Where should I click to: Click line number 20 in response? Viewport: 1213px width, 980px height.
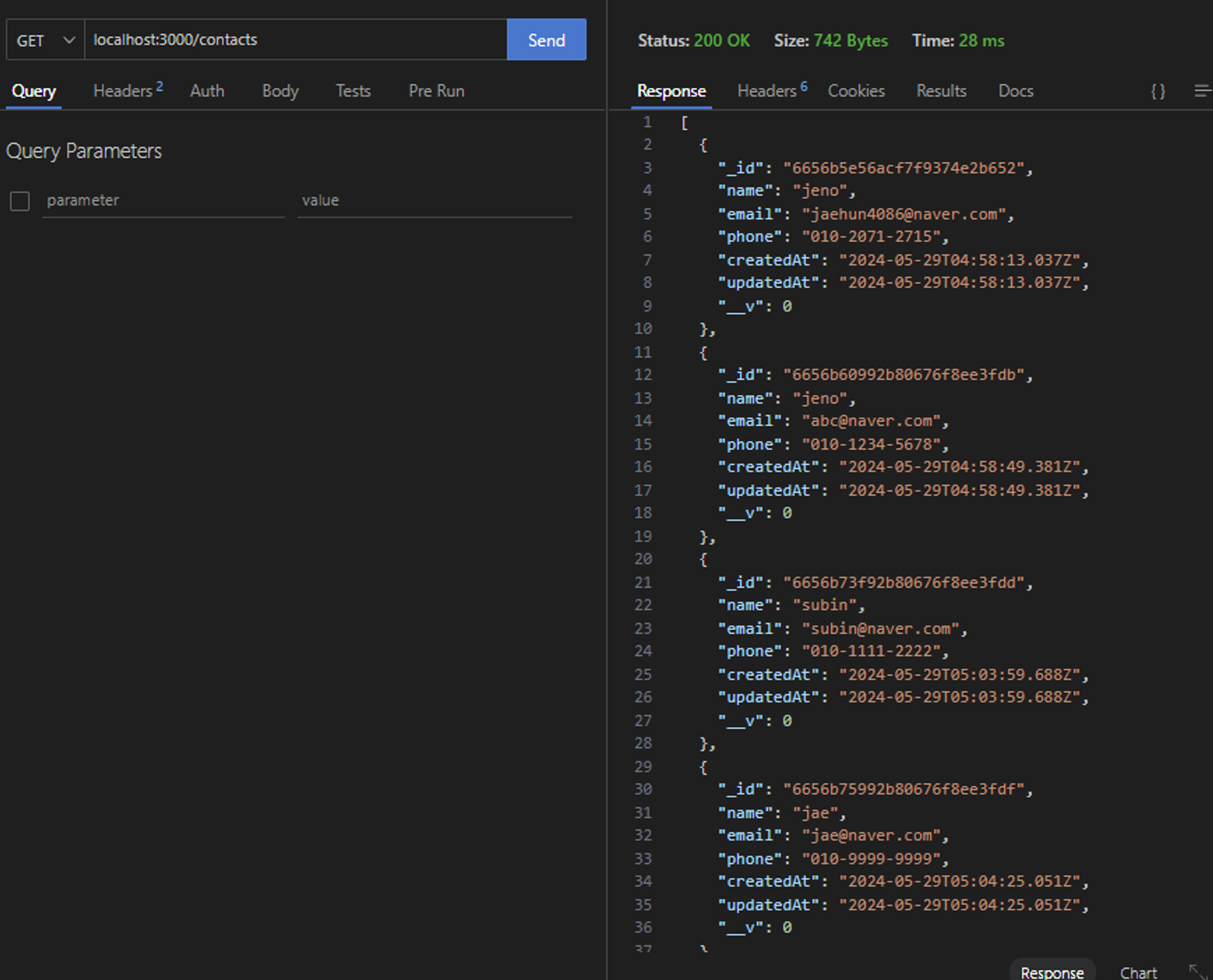point(643,559)
